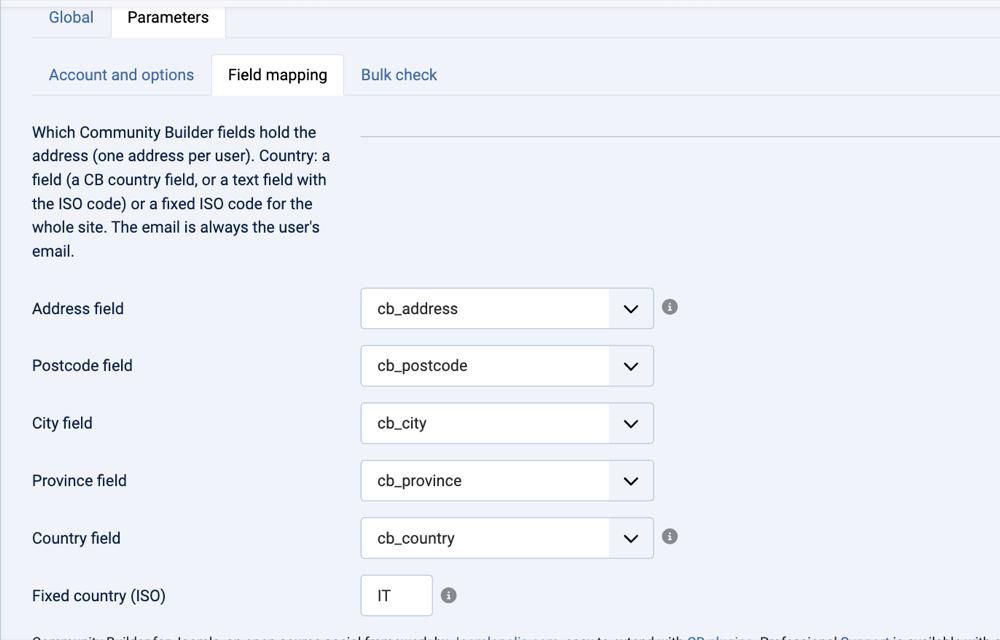
Task: Select the Field mapping tab
Action: pos(277,75)
